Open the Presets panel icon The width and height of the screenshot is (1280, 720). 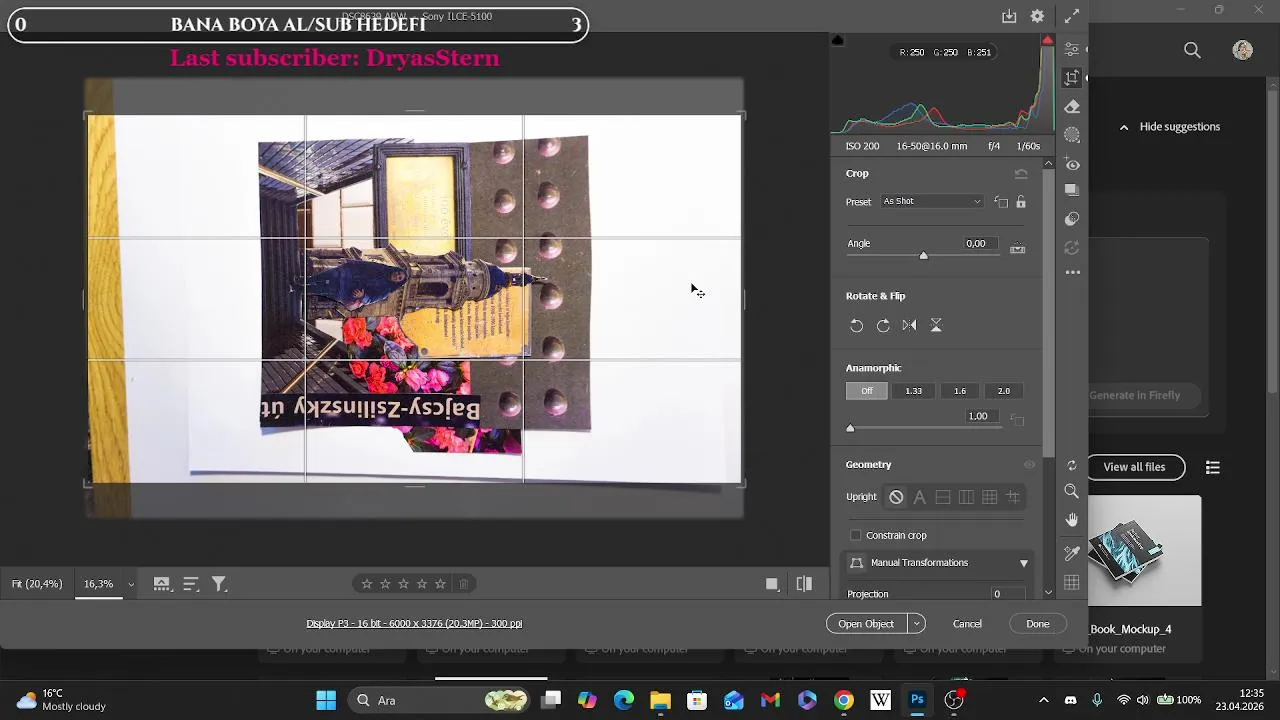[x=1072, y=218]
